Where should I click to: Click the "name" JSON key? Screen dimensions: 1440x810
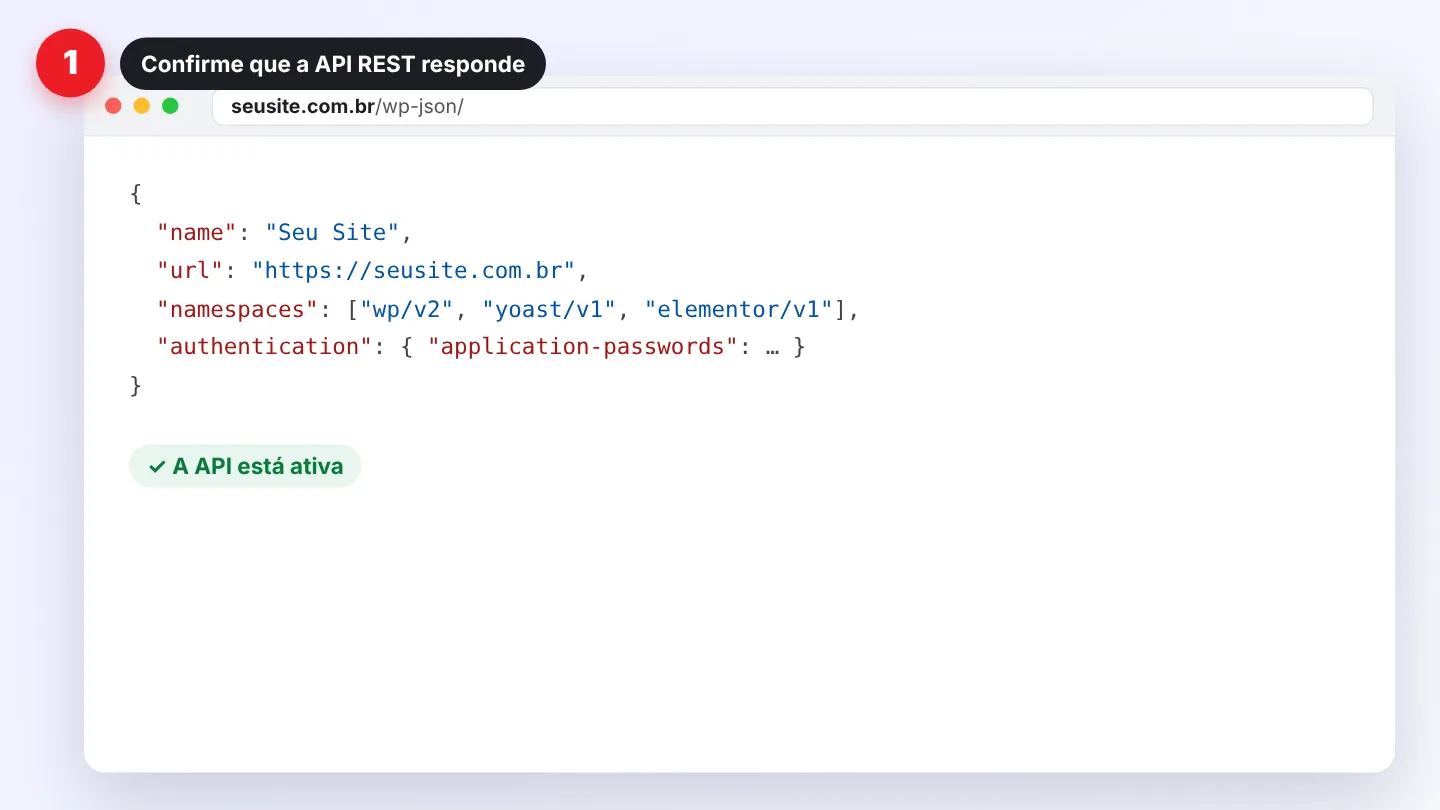pyautogui.click(x=197, y=232)
